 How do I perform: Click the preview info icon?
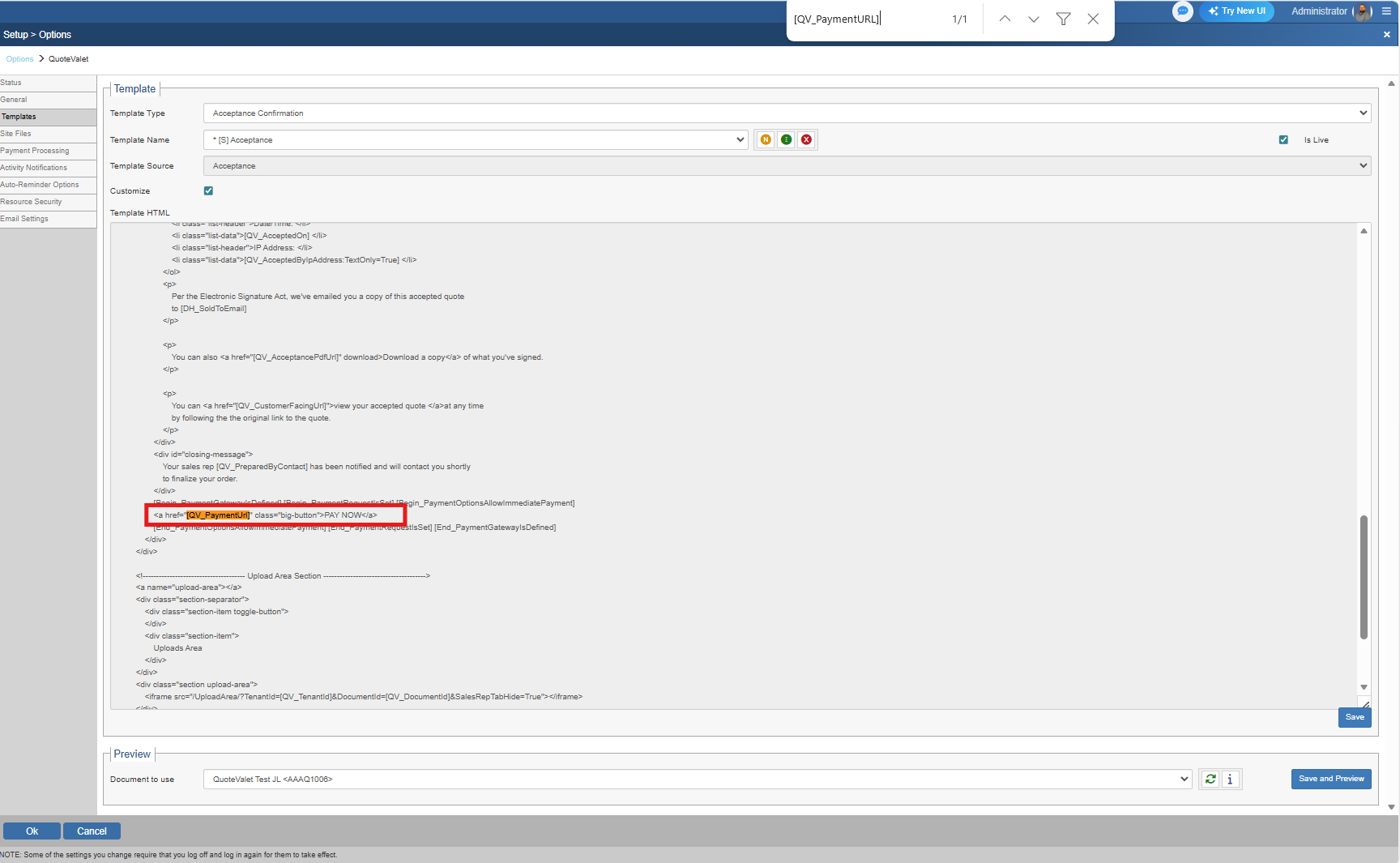(1230, 779)
